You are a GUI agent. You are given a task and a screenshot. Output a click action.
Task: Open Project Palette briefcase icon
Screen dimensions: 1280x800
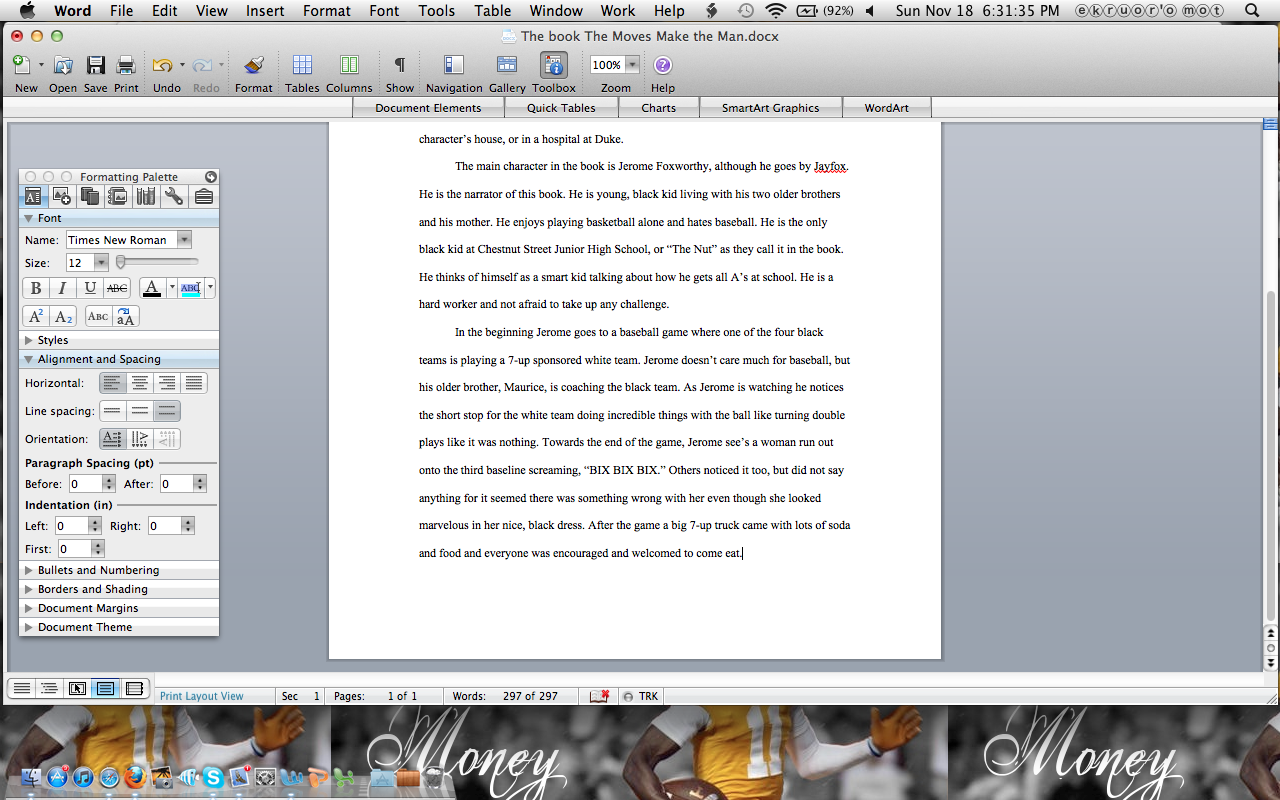(x=203, y=196)
